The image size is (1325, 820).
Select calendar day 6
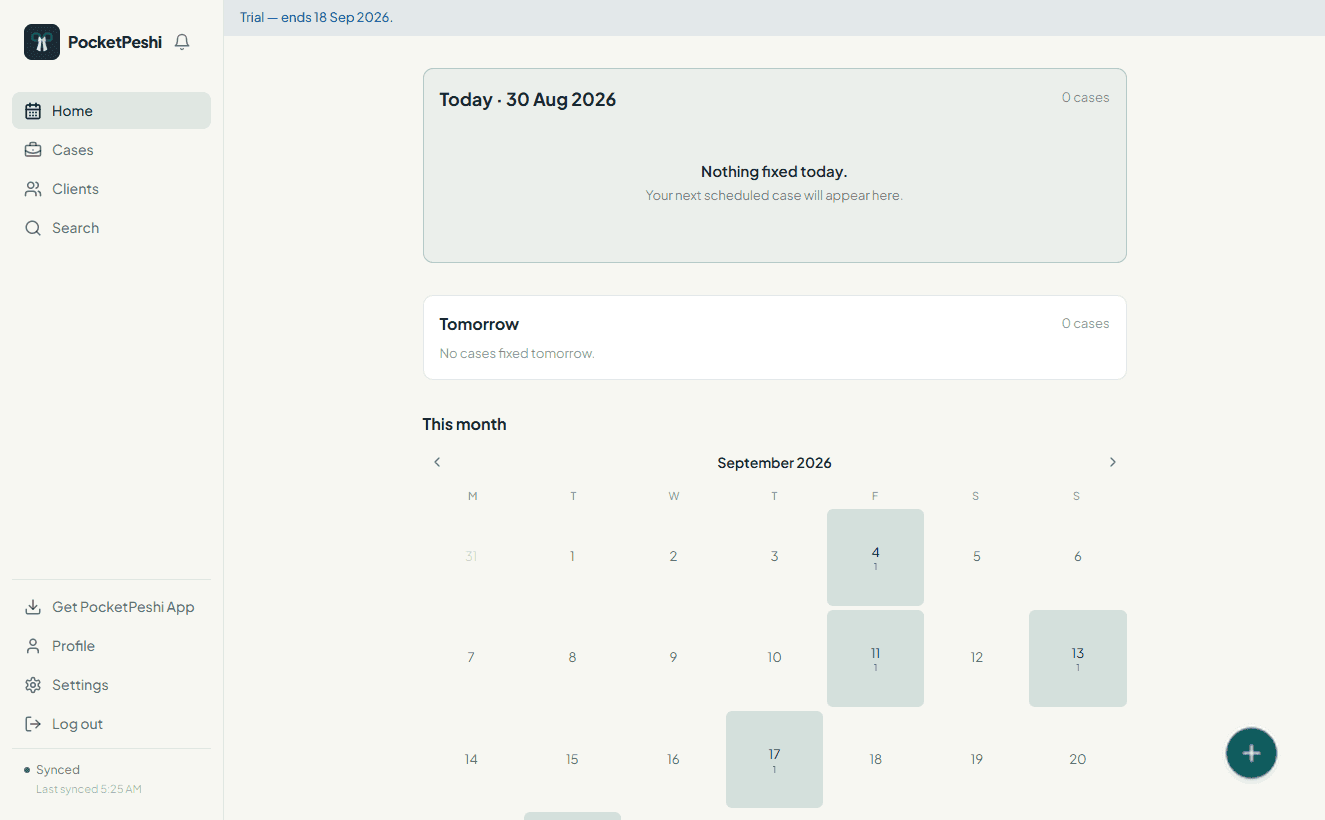(1078, 557)
